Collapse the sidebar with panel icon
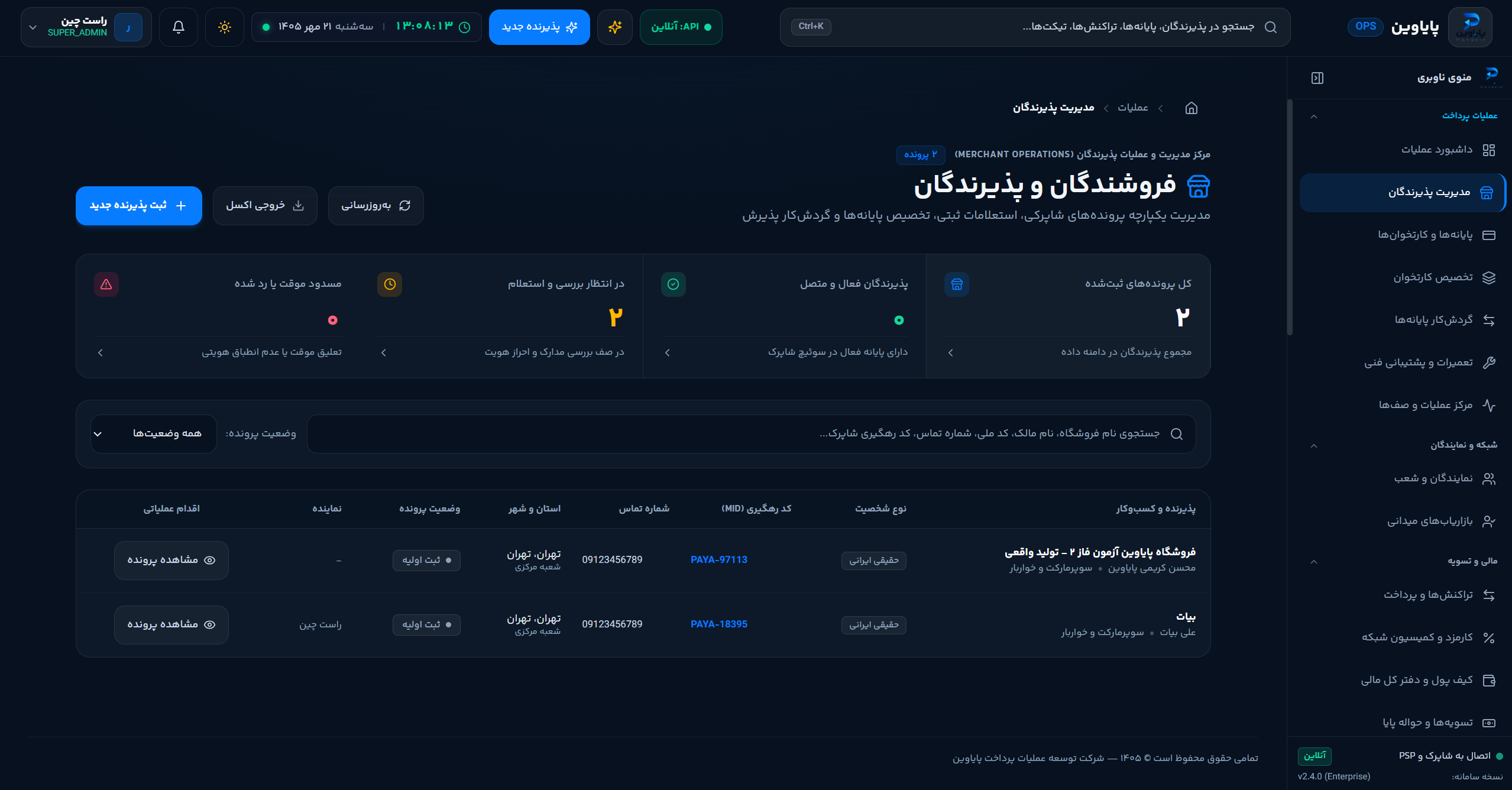 coord(1317,78)
